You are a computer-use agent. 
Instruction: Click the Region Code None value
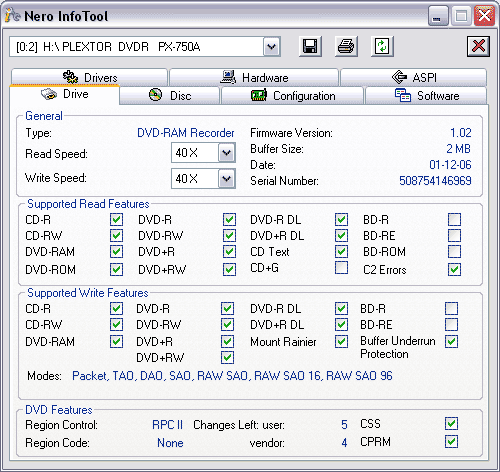tap(170, 443)
